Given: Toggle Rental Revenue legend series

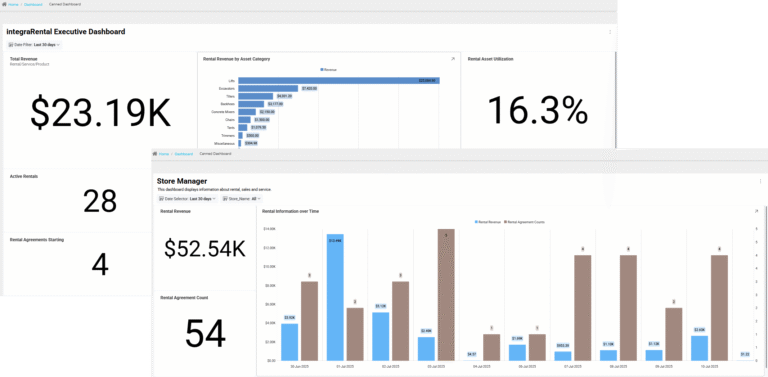Looking at the screenshot, I should coord(487,222).
